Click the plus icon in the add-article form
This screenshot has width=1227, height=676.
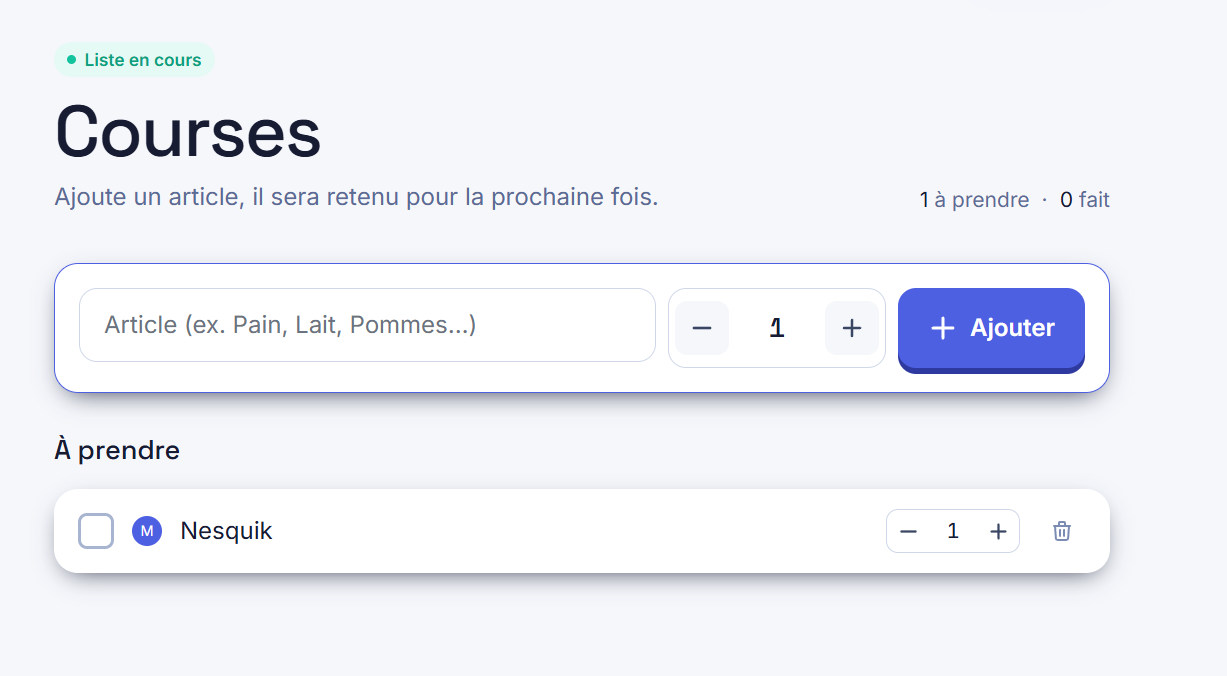[x=851, y=327]
